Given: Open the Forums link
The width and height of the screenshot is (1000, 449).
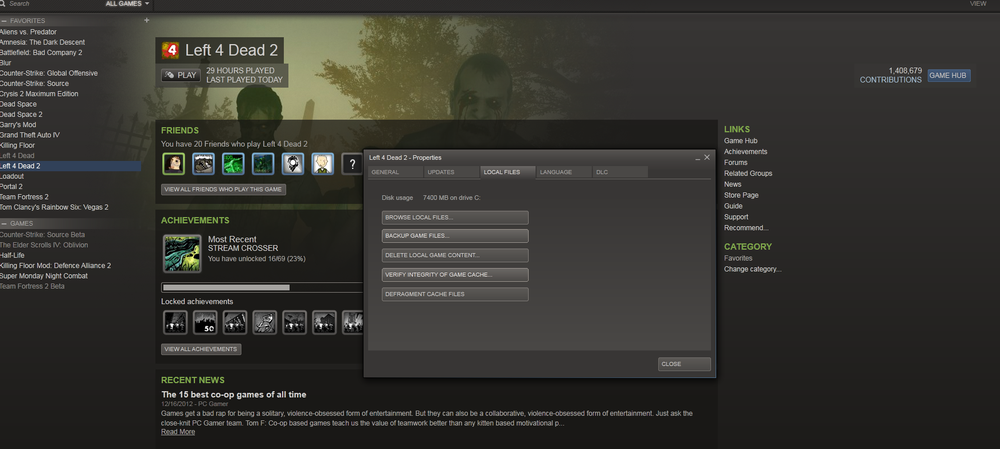Looking at the screenshot, I should [735, 163].
